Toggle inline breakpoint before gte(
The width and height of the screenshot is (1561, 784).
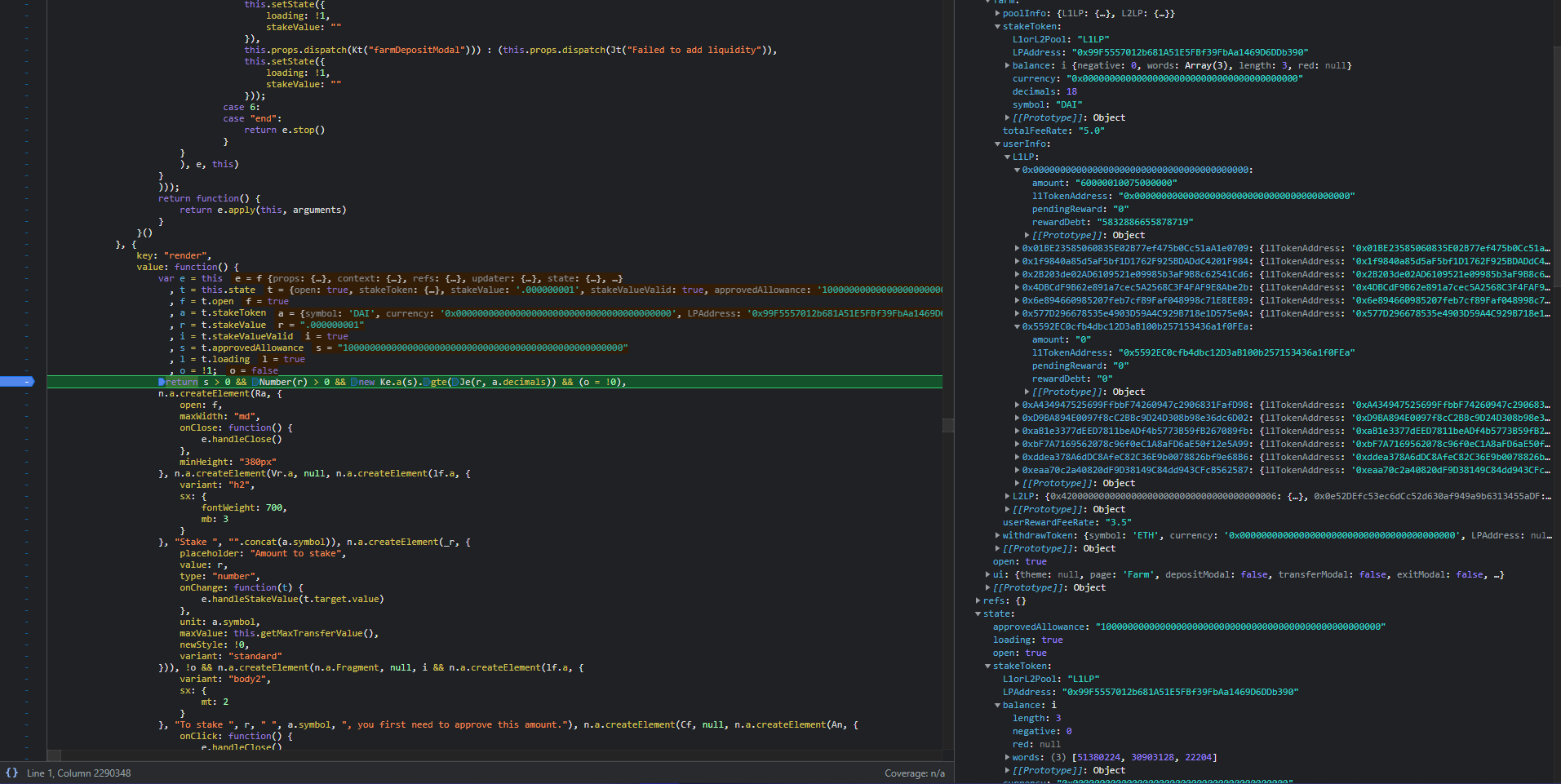tap(427, 382)
